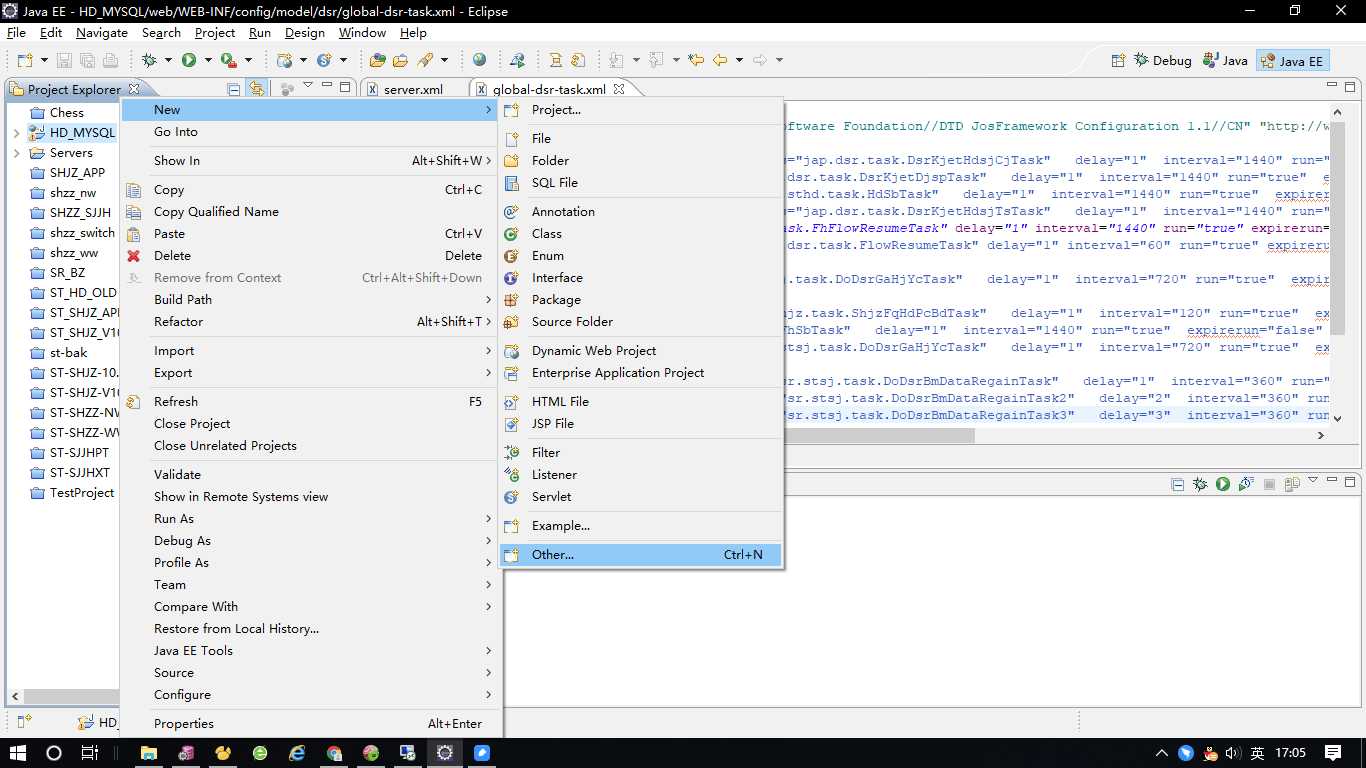Collapse all in Project Explorer
This screenshot has height=768, width=1366.
(x=234, y=89)
